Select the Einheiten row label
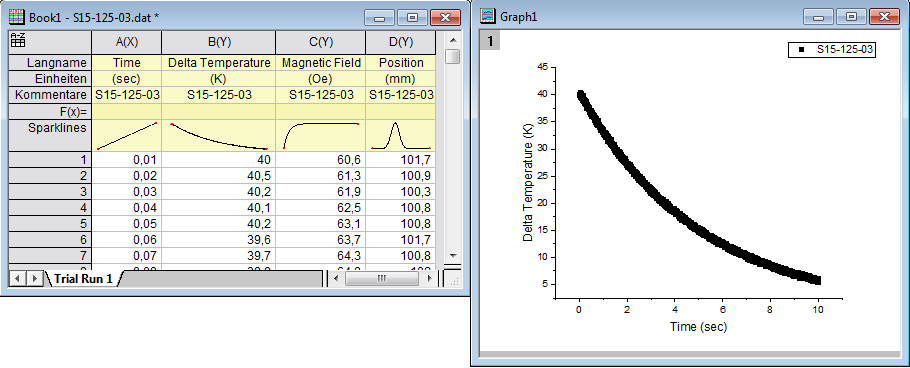 pos(50,79)
